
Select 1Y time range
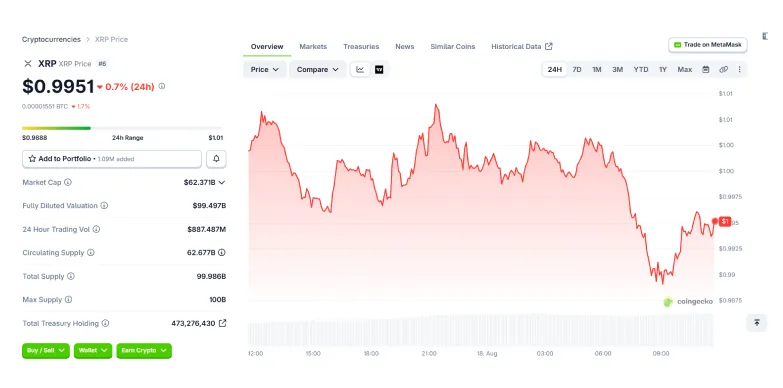click(663, 69)
